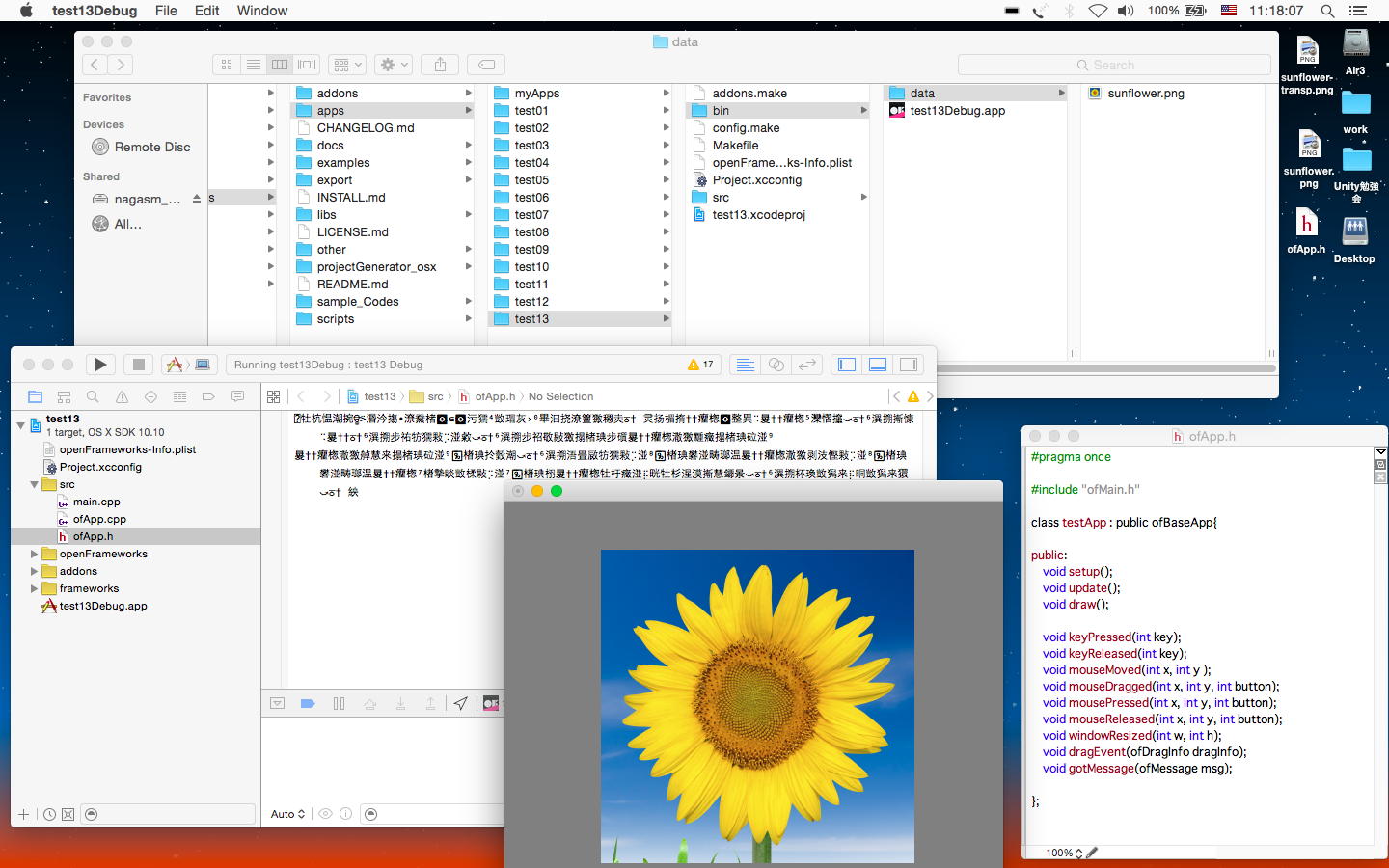
Task: Open the issue navigator warning triangle tab
Action: point(122,396)
